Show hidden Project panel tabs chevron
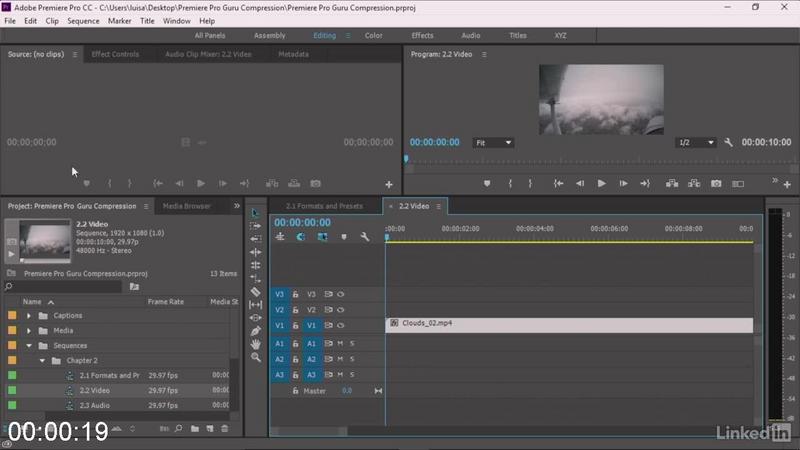The height and width of the screenshot is (450, 800). pos(237,206)
